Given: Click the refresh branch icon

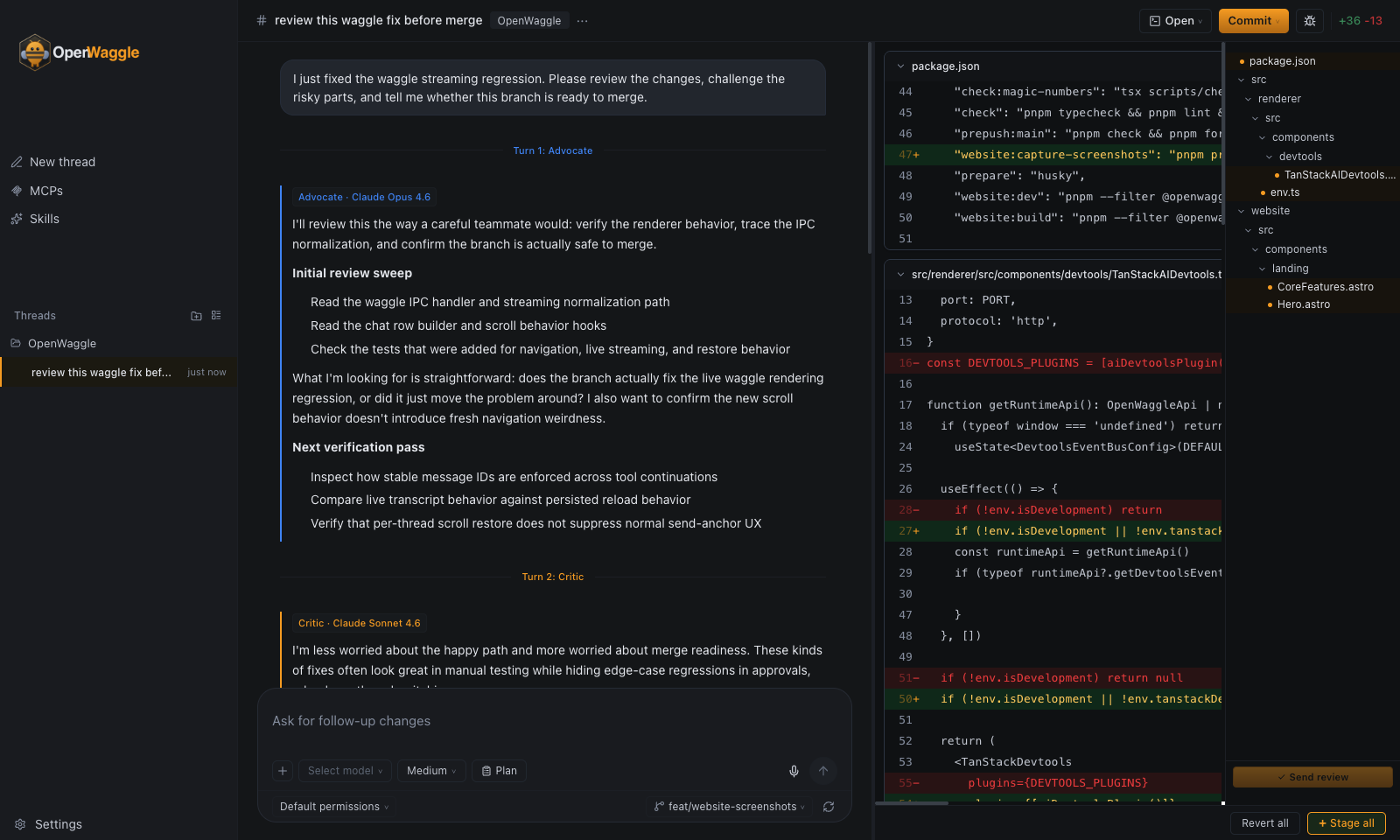Looking at the screenshot, I should [829, 807].
